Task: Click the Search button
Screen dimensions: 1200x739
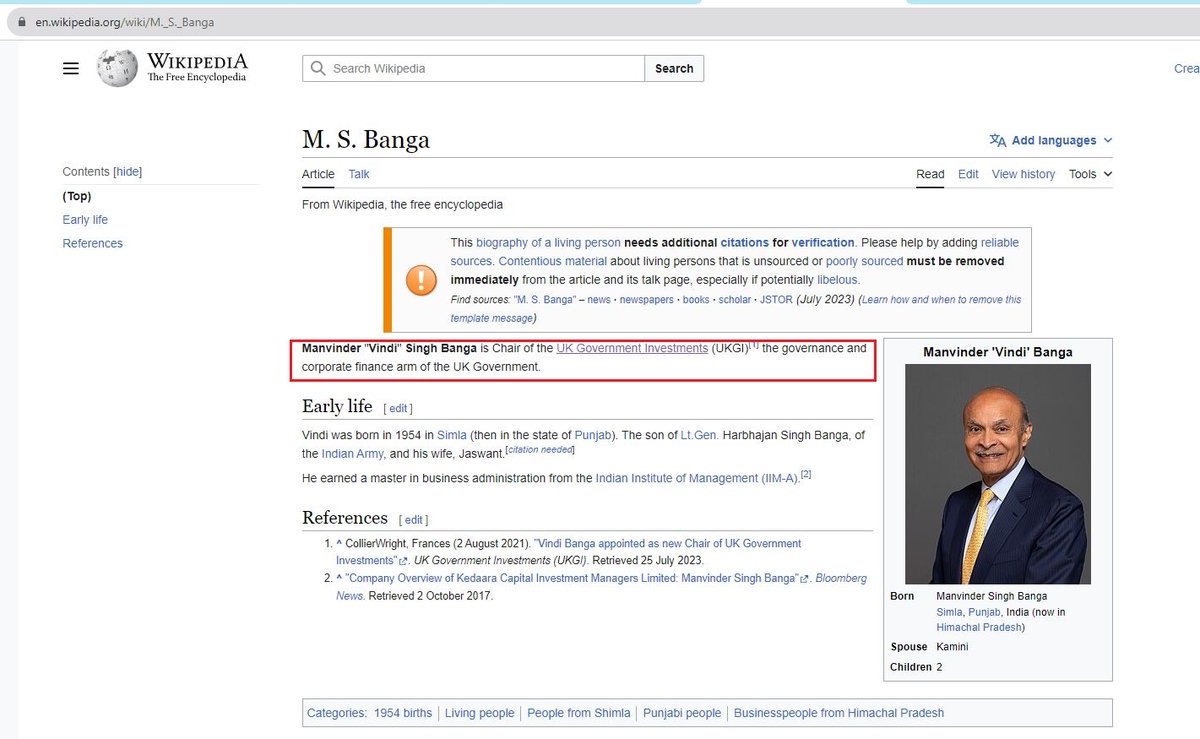Action: [674, 68]
